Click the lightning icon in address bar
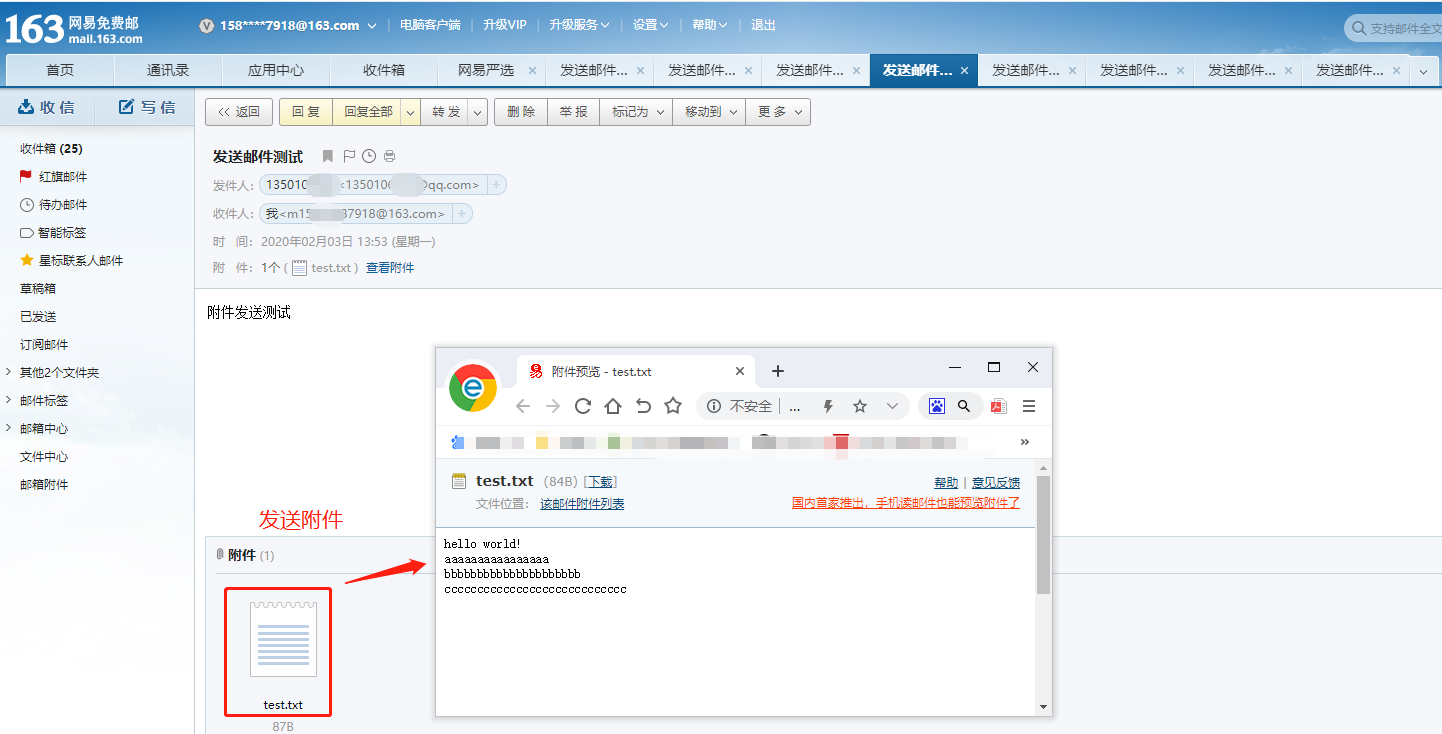 click(828, 406)
